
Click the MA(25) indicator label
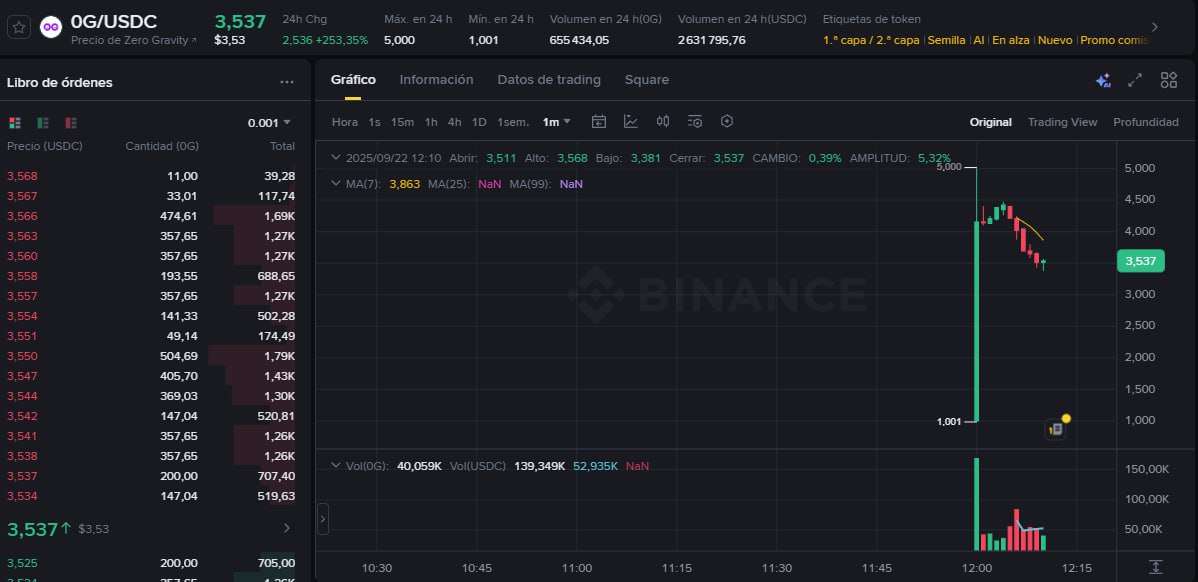(449, 183)
